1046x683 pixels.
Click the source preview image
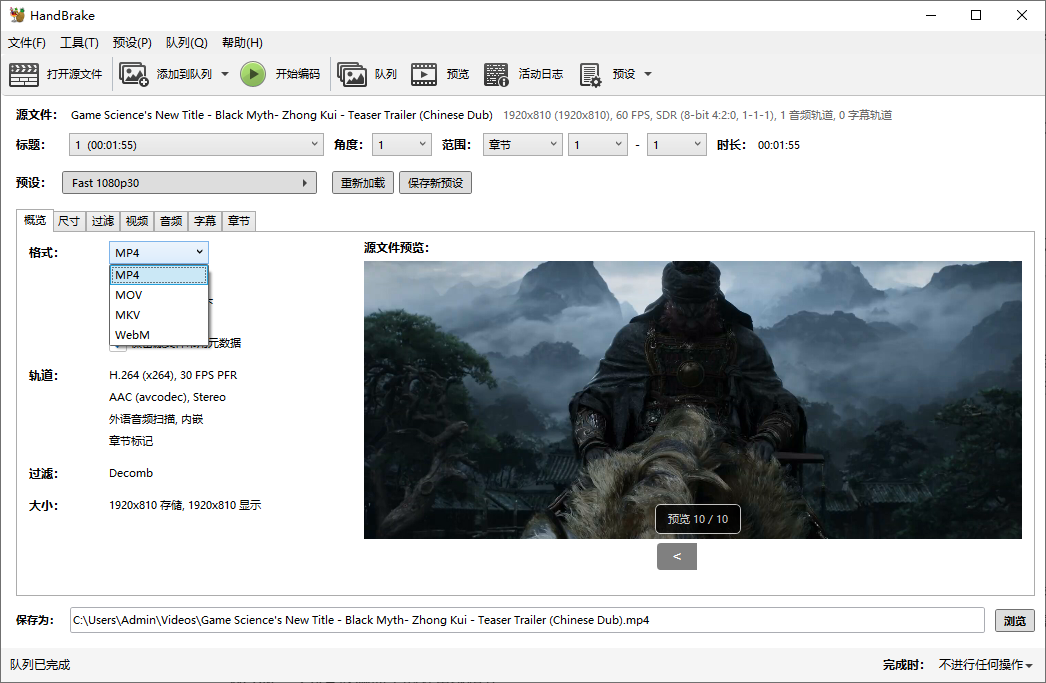point(692,400)
